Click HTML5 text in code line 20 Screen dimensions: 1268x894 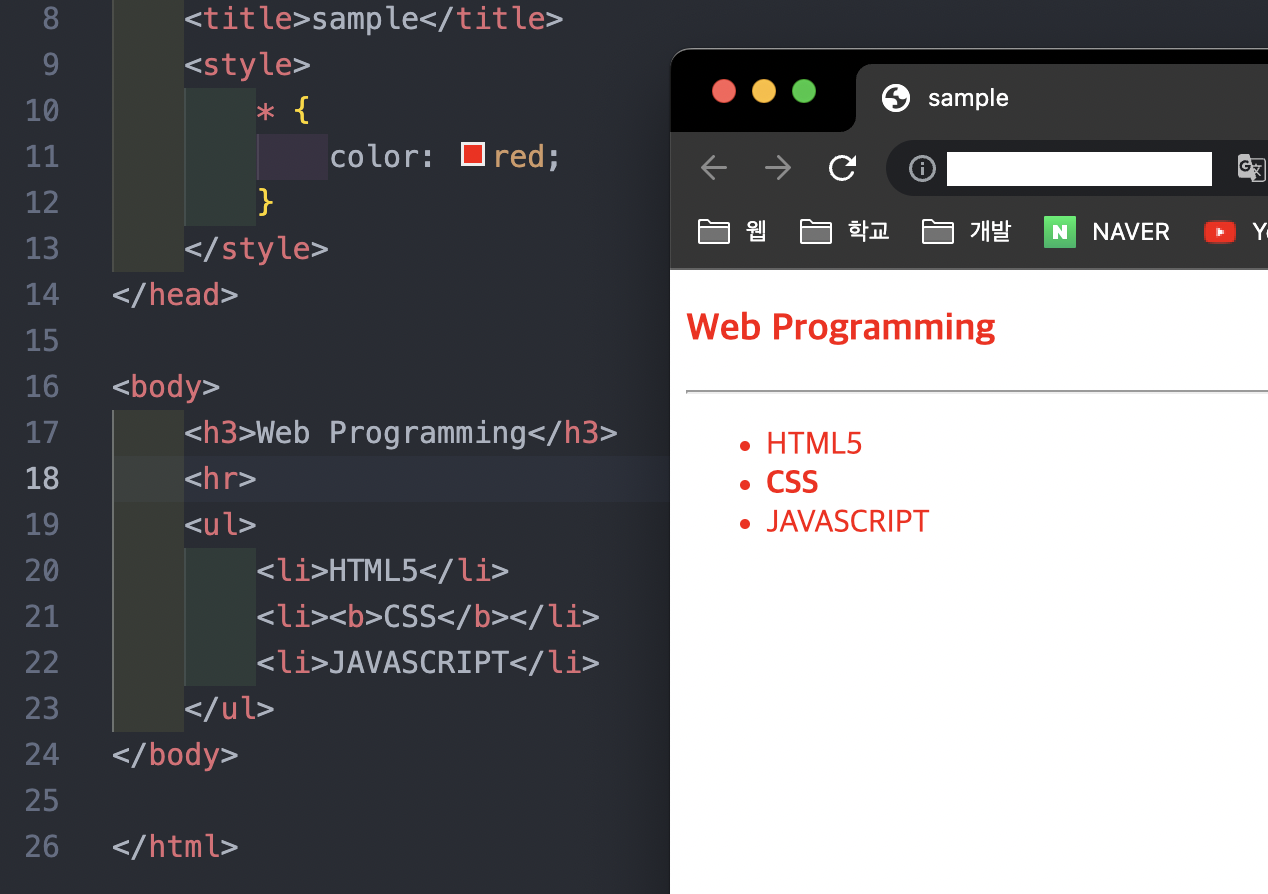pos(374,571)
